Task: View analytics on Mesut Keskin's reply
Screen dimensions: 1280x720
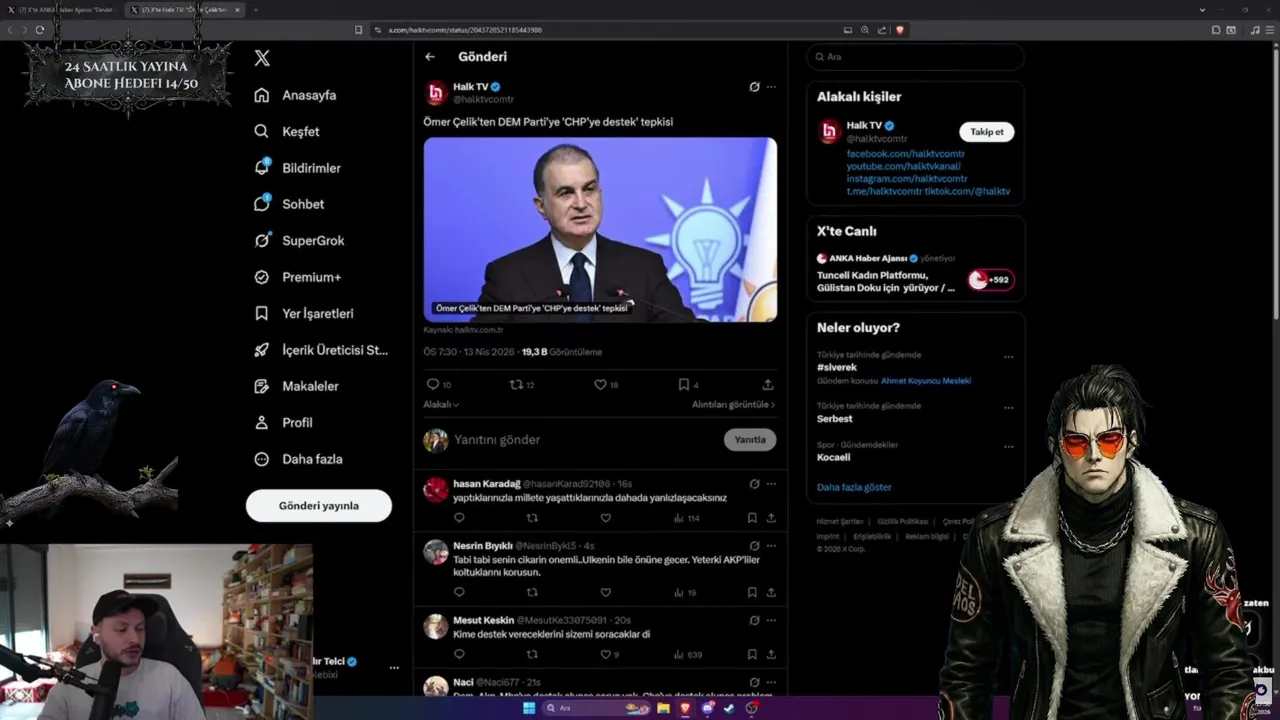Action: click(x=688, y=655)
